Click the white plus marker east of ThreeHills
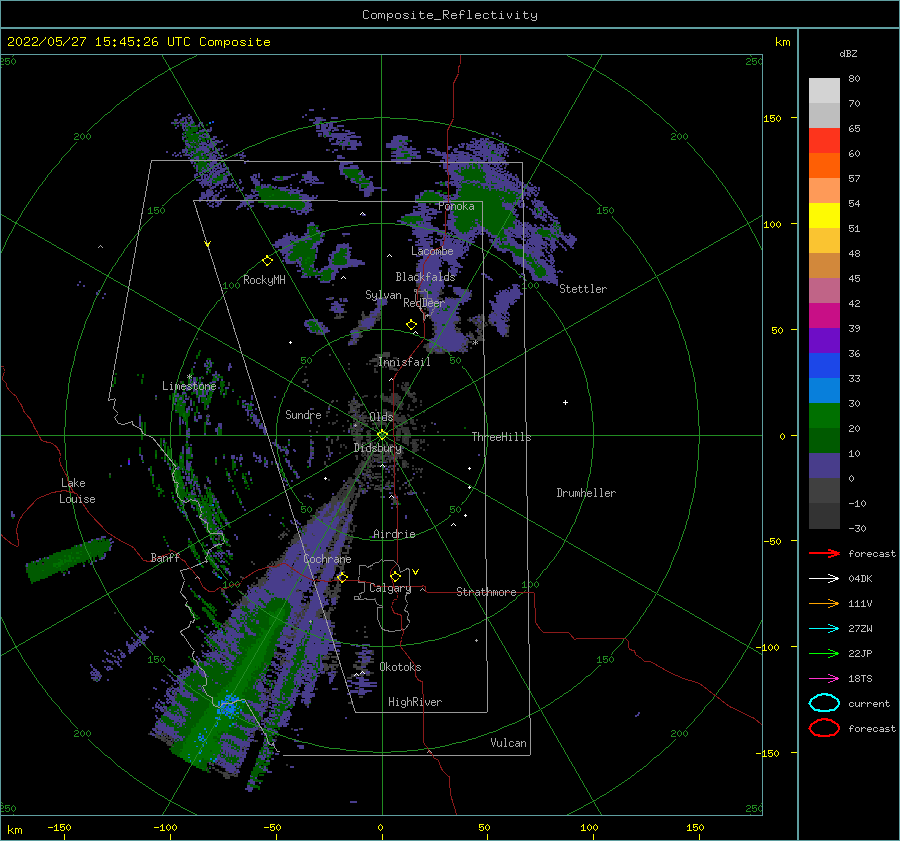 (x=565, y=402)
